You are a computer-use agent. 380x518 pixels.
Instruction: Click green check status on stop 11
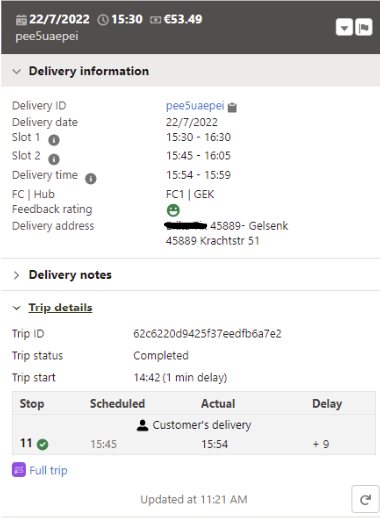tap(43, 444)
